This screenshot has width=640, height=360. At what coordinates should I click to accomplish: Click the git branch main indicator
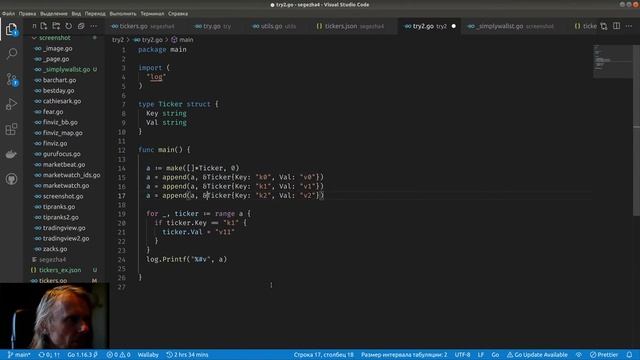click(x=19, y=355)
